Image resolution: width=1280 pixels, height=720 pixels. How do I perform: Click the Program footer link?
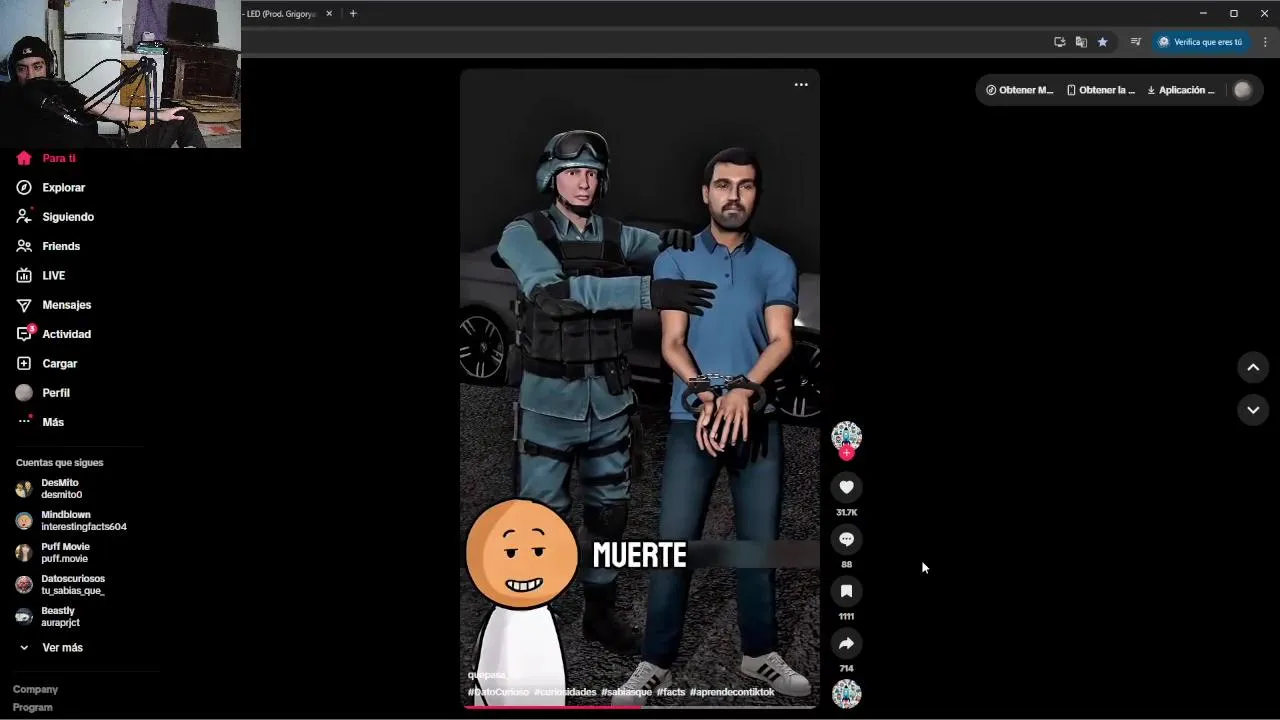(x=32, y=707)
